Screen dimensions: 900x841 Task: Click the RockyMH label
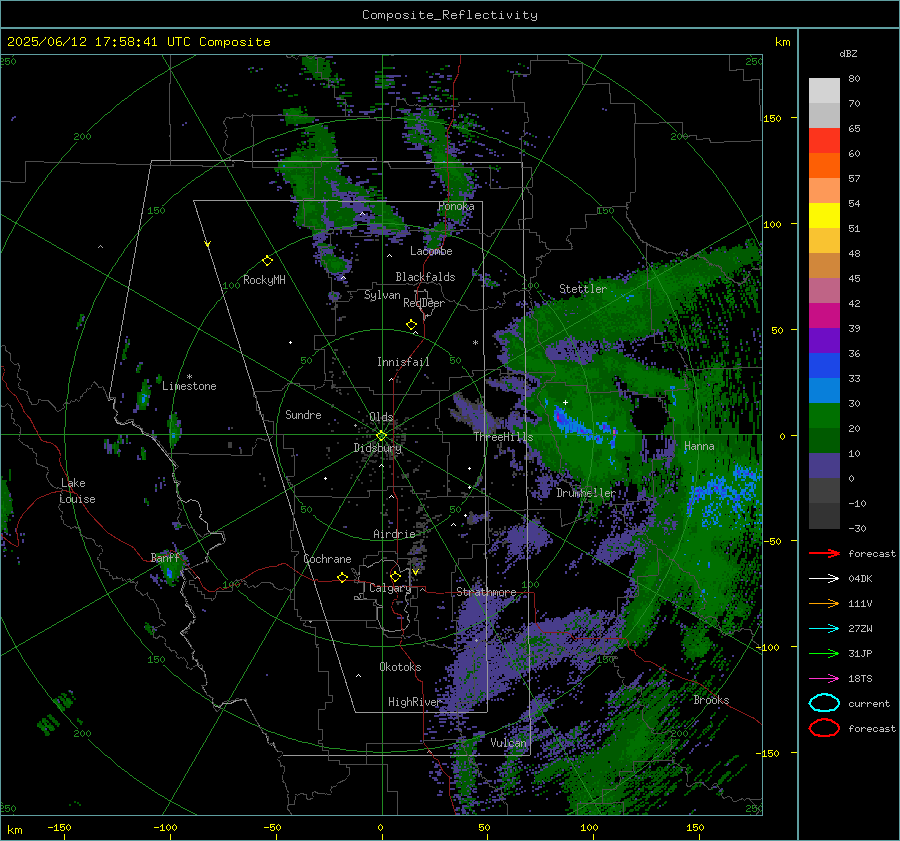(264, 280)
